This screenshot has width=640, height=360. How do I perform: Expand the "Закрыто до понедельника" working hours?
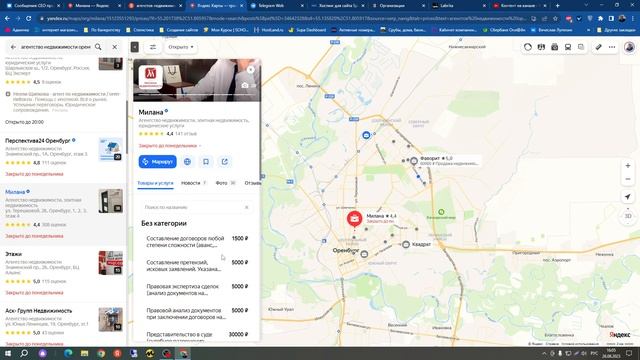coord(169,146)
